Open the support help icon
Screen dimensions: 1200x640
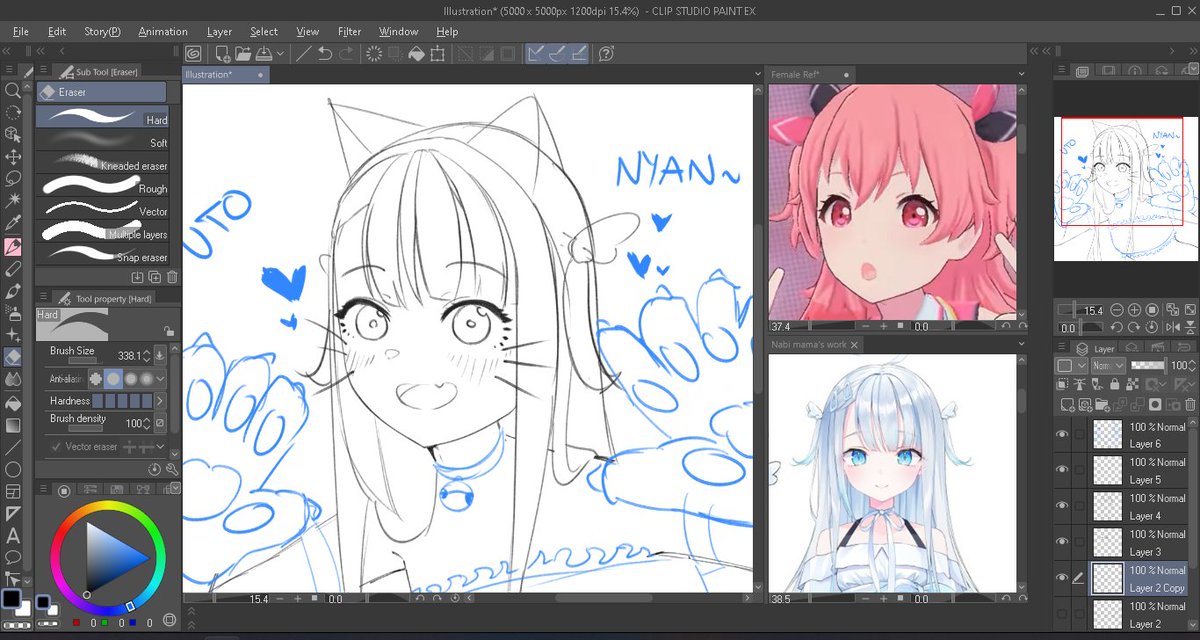point(607,54)
